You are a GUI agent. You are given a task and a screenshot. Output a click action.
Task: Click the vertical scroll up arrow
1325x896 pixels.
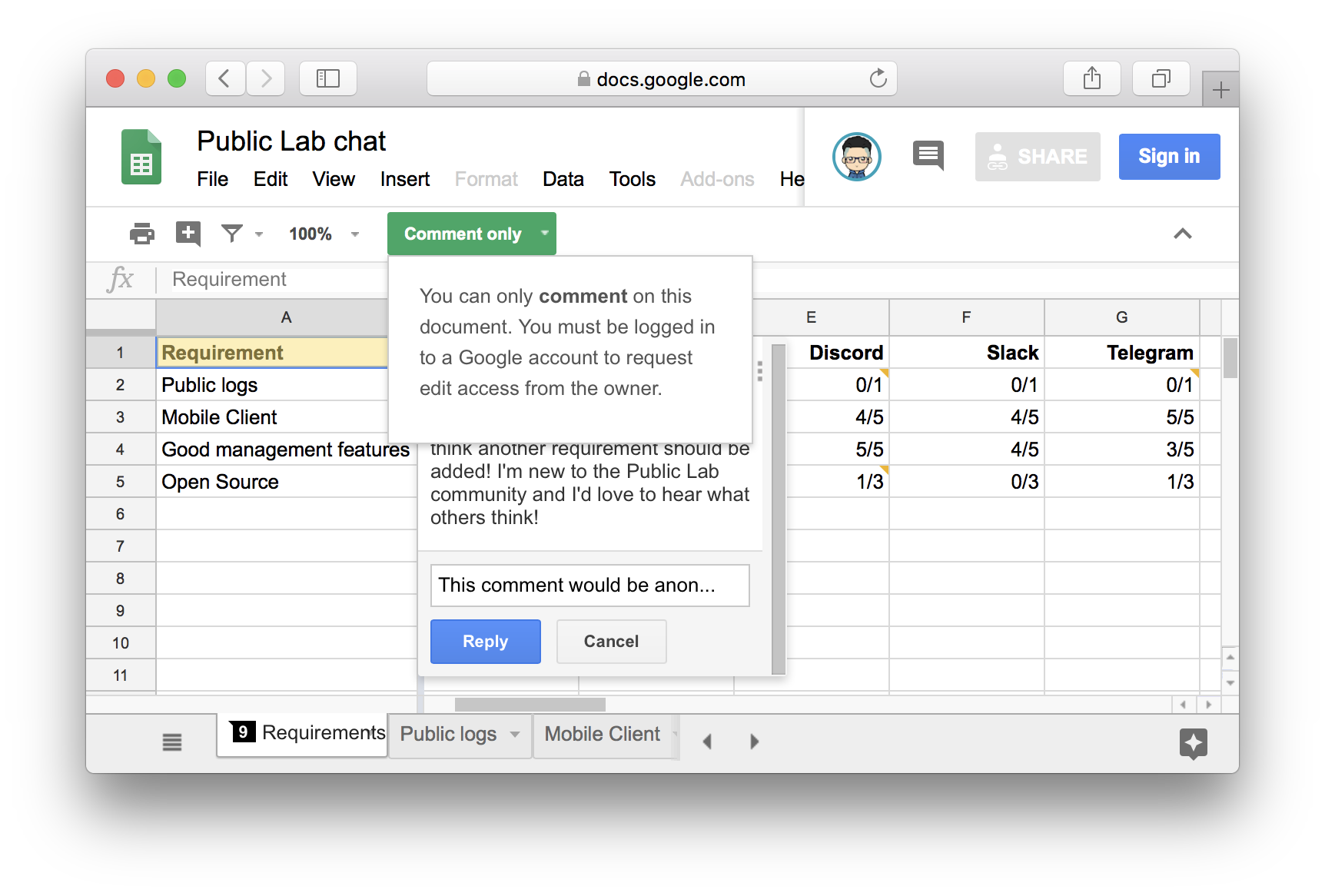pos(1230,658)
